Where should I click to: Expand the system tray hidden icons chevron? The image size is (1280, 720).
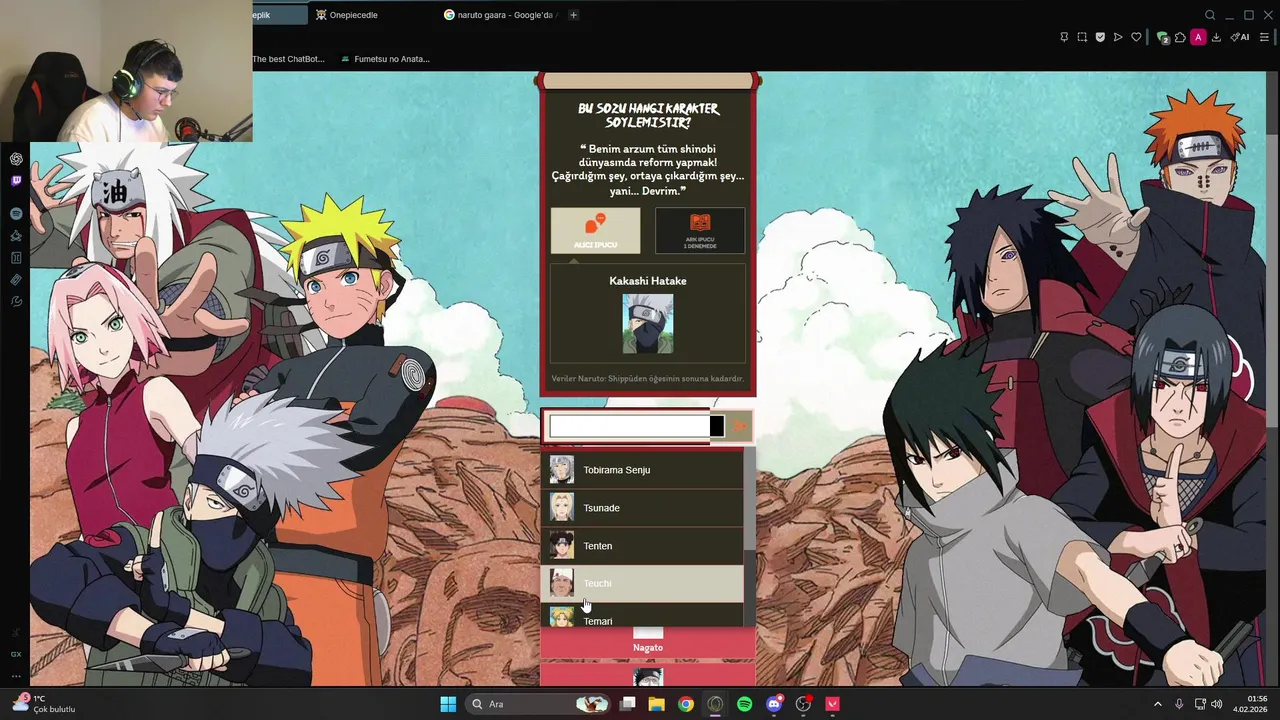(1158, 704)
